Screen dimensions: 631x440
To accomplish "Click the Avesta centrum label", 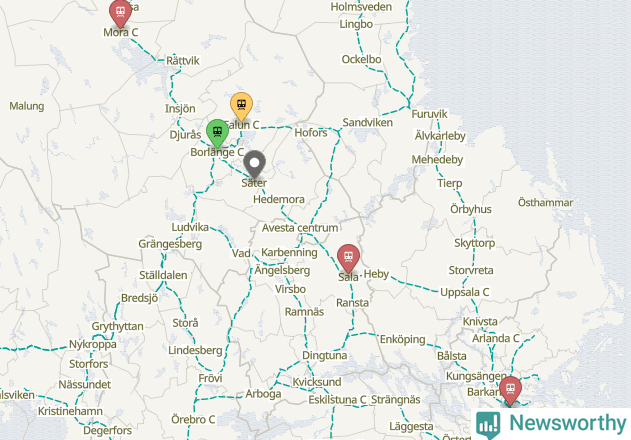I will (300, 228).
